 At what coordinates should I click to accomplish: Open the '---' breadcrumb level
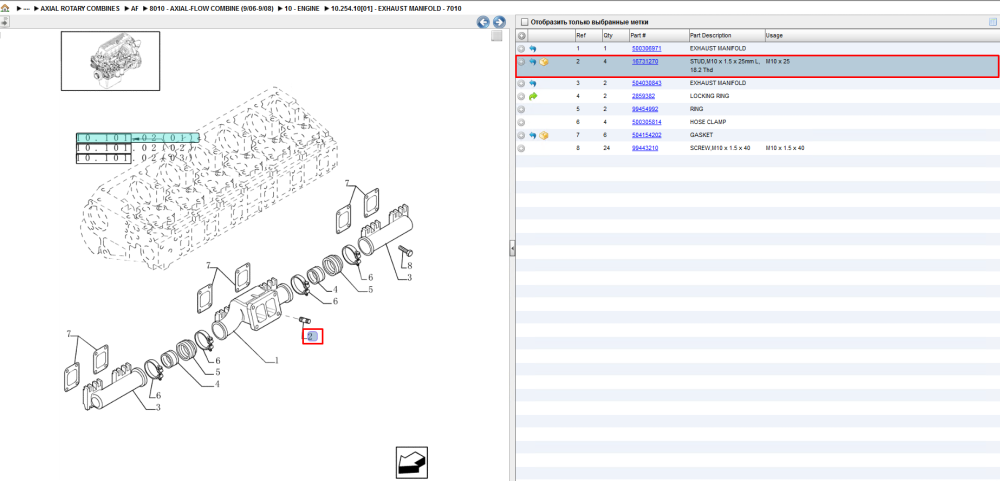[27, 8]
